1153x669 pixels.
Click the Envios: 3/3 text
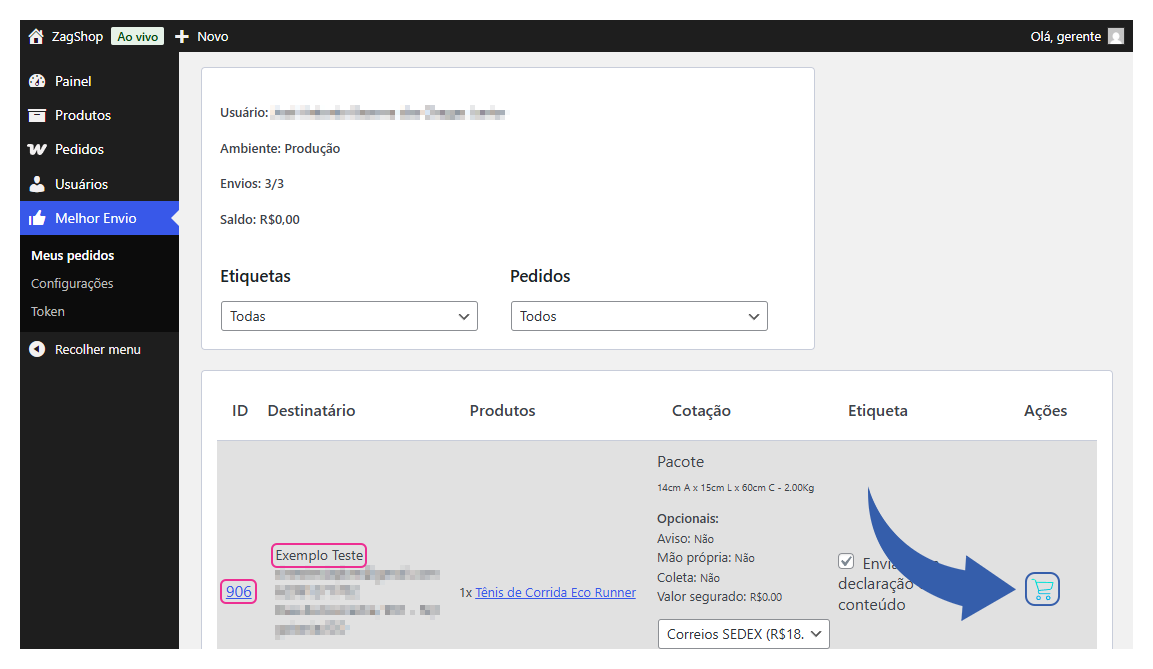(251, 183)
